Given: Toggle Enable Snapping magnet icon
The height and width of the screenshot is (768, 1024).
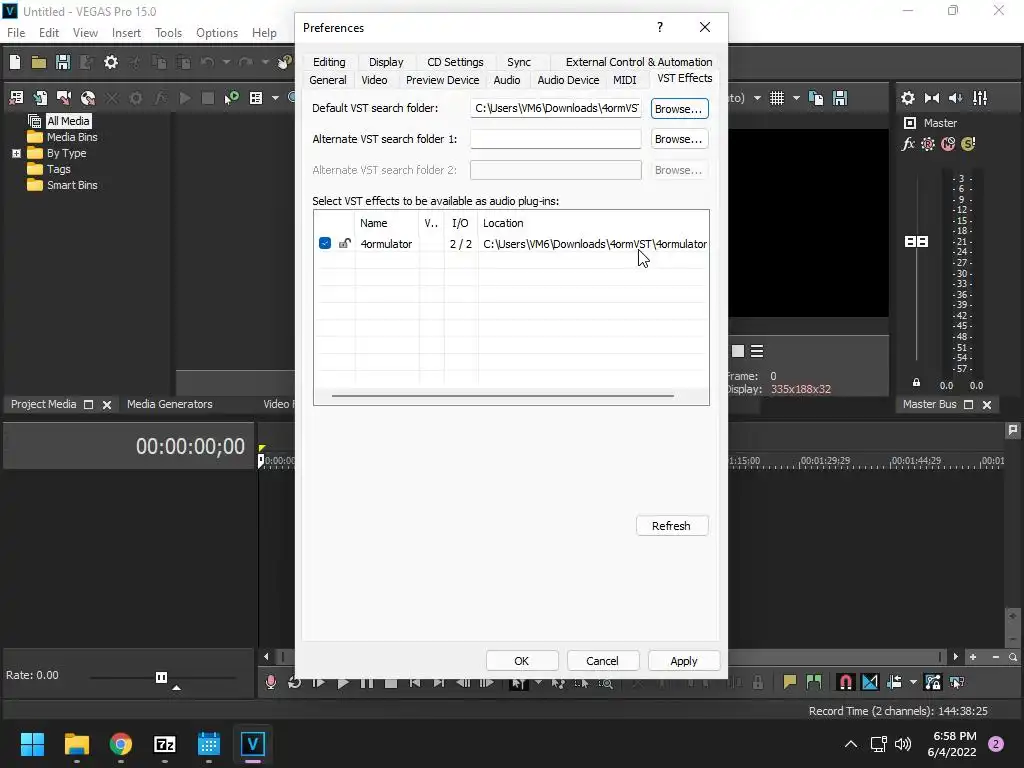Looking at the screenshot, I should pyautogui.click(x=845, y=682).
